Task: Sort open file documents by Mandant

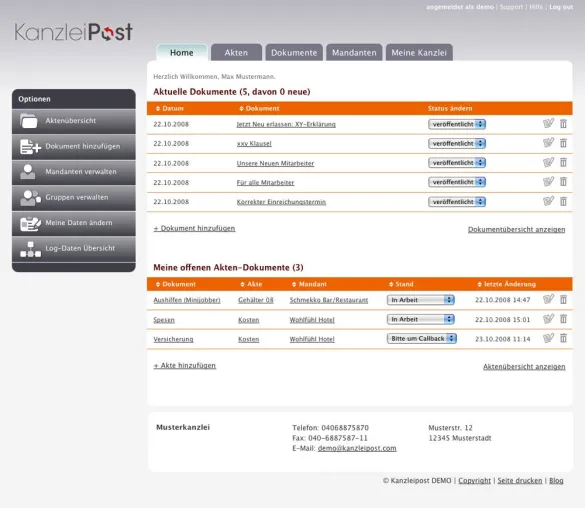Action: point(309,284)
